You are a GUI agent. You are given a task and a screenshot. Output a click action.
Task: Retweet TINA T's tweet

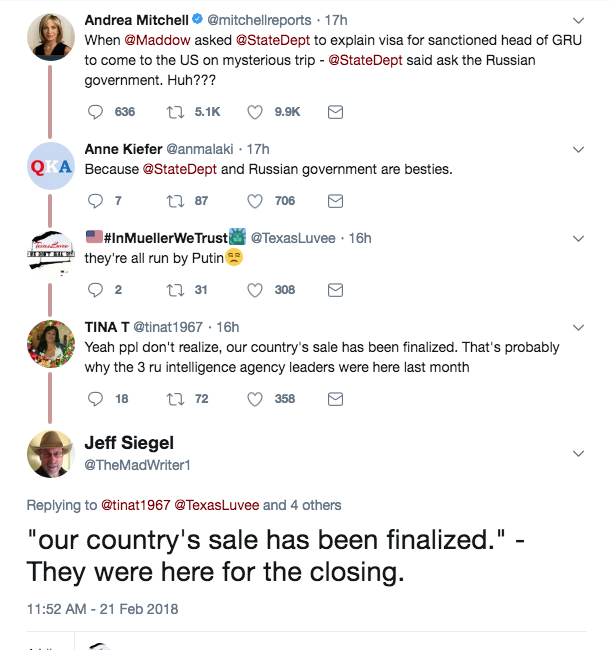(x=174, y=398)
